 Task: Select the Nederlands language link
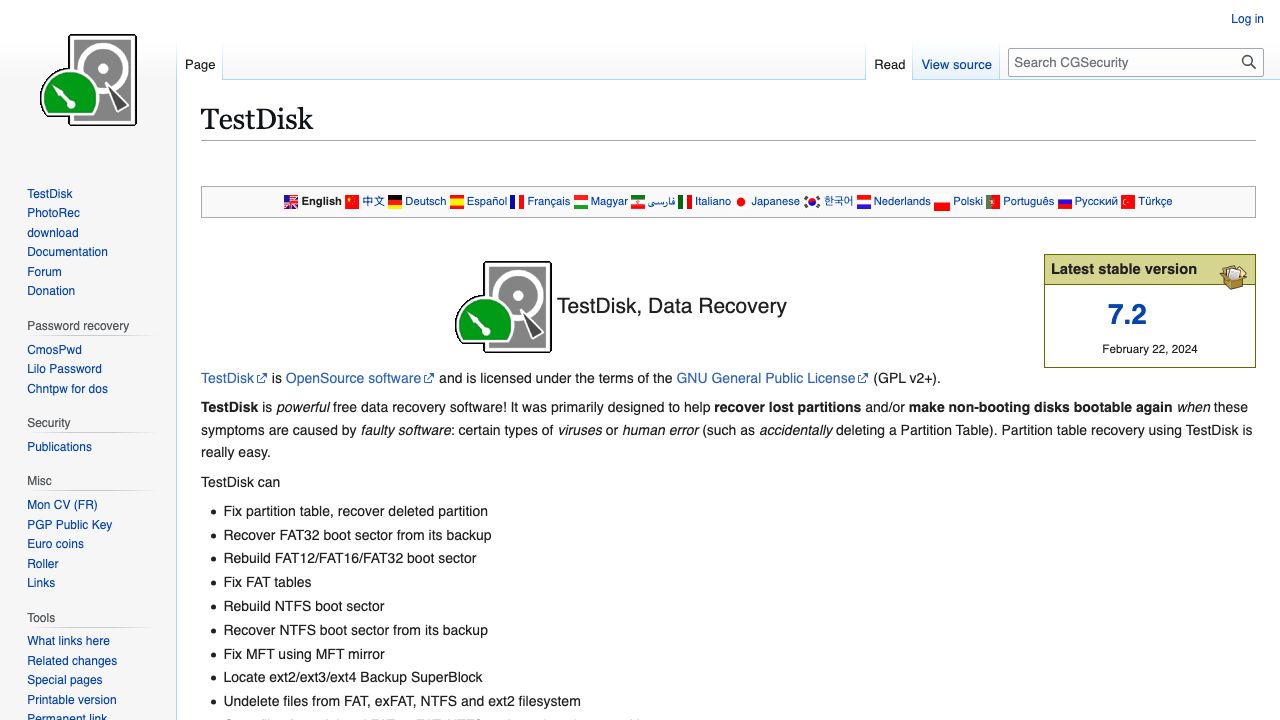[x=902, y=202]
